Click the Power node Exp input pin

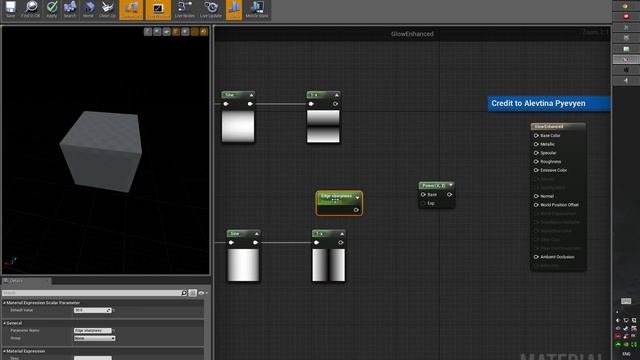pyautogui.click(x=423, y=203)
